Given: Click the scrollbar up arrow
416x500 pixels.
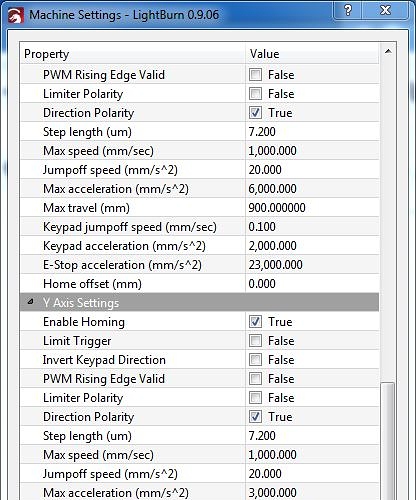Looking at the screenshot, I should (x=388, y=51).
